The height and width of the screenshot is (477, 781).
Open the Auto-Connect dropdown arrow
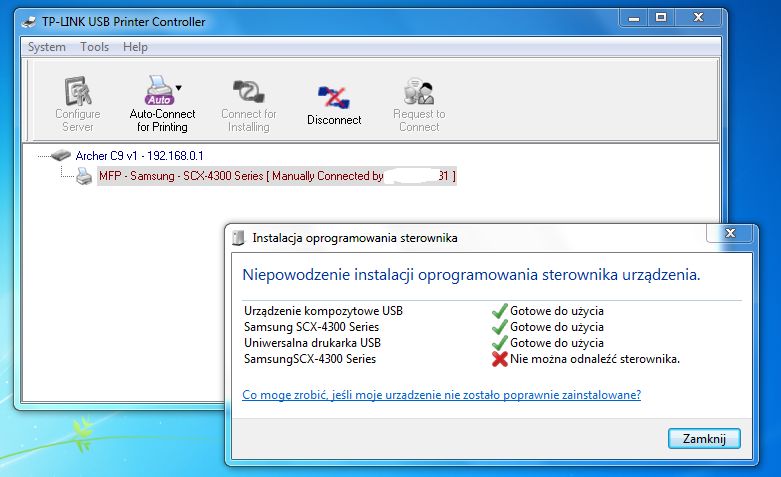click(x=179, y=88)
